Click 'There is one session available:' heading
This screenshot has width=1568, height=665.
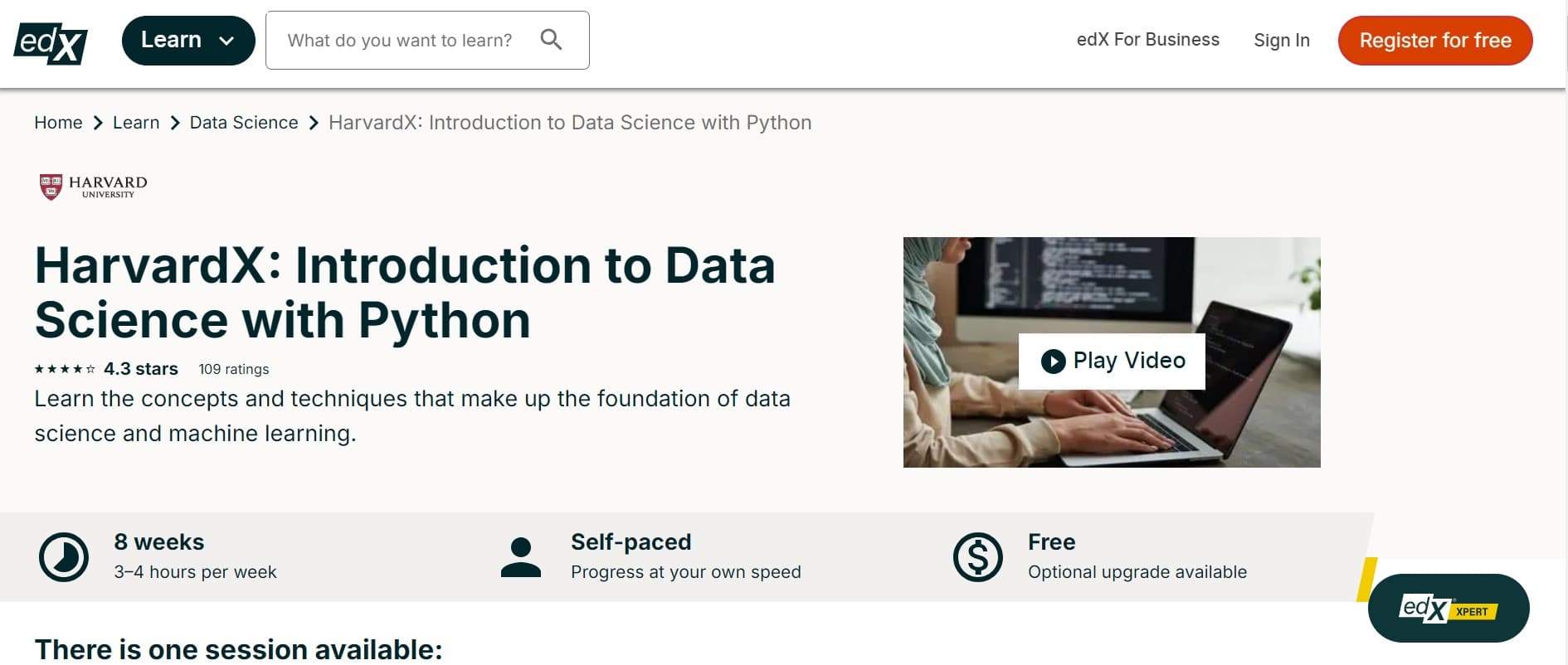(238, 649)
